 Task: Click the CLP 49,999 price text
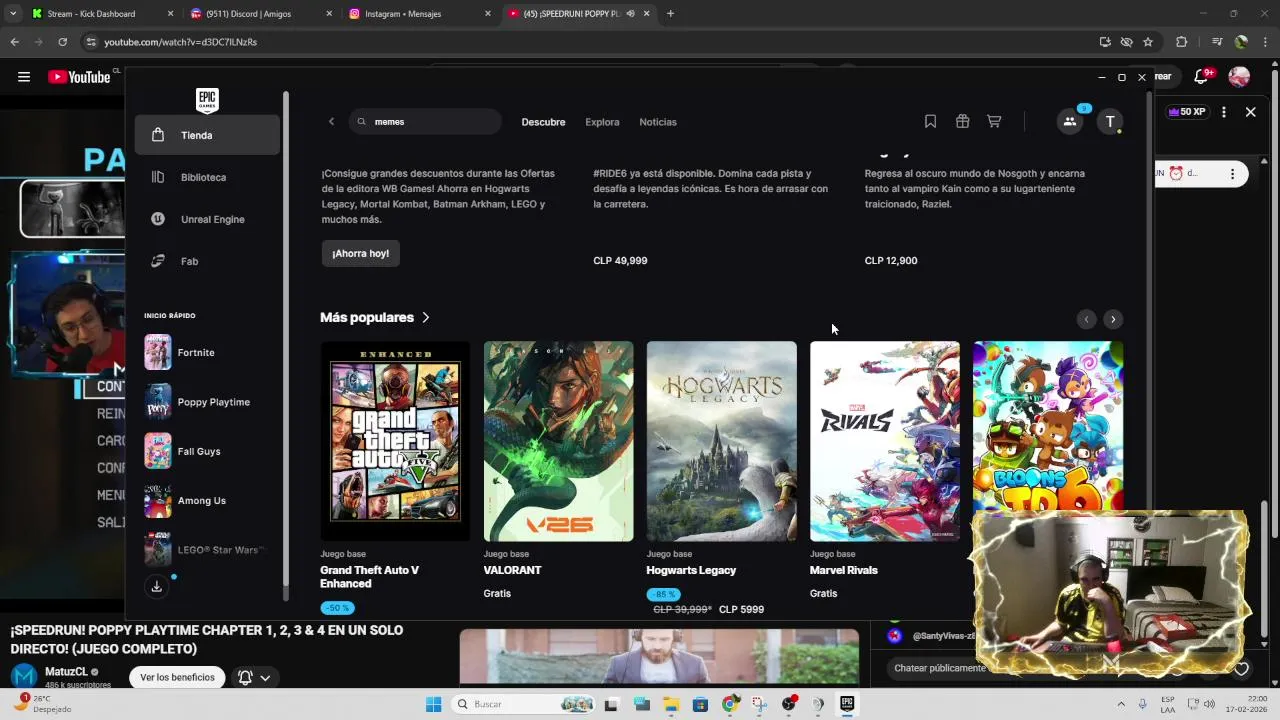620,261
